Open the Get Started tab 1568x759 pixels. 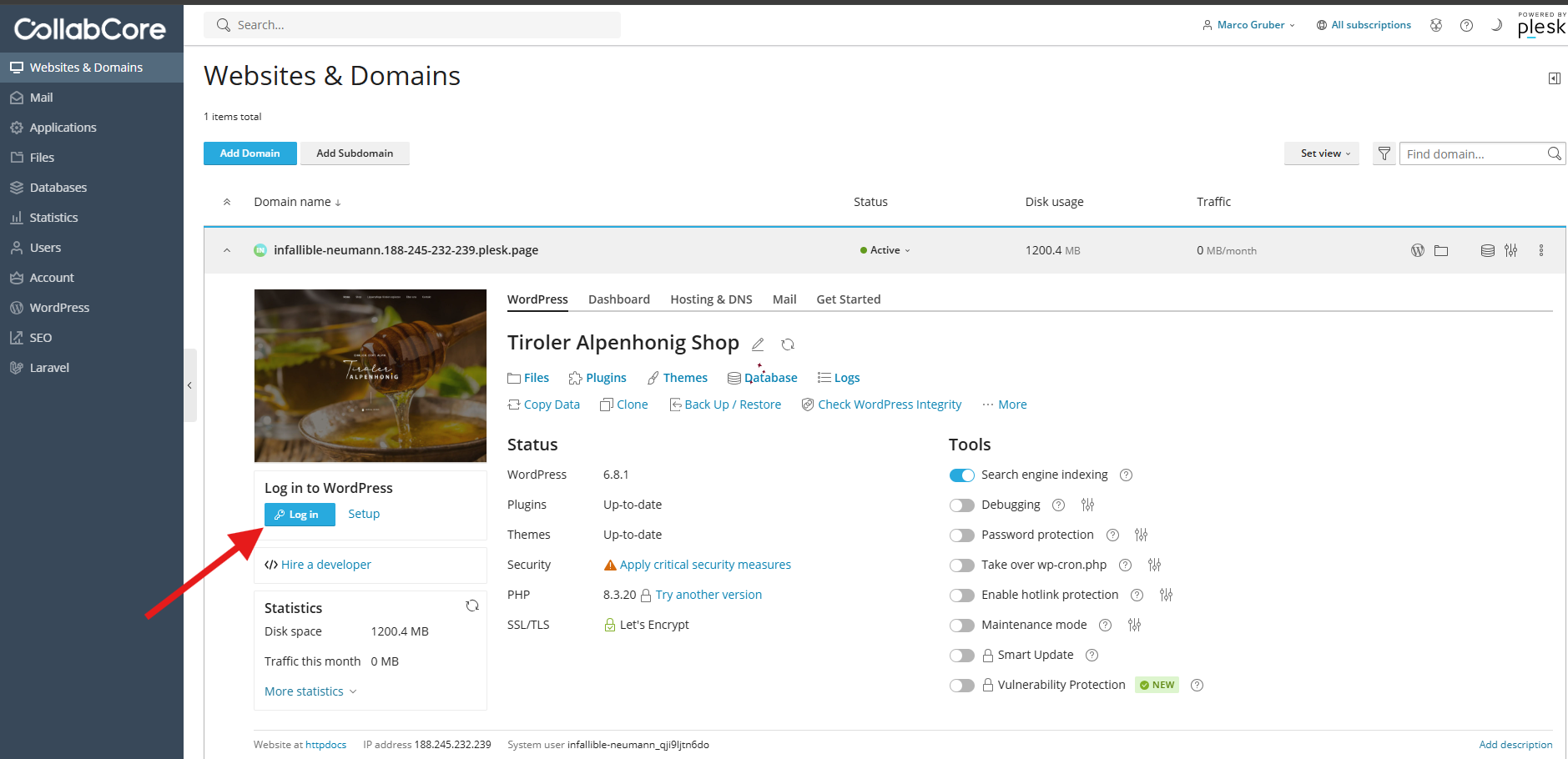coord(848,299)
